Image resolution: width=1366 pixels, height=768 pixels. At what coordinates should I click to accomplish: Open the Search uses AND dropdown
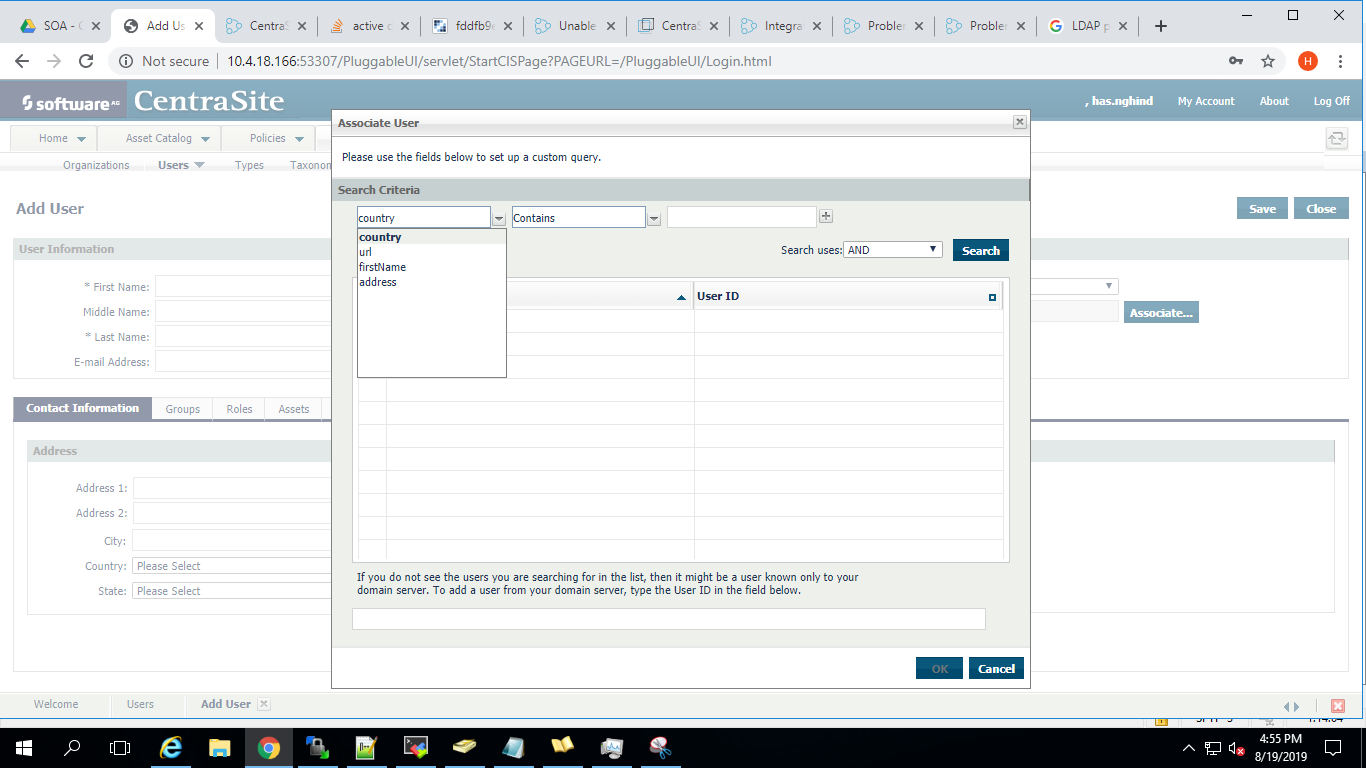tap(893, 250)
